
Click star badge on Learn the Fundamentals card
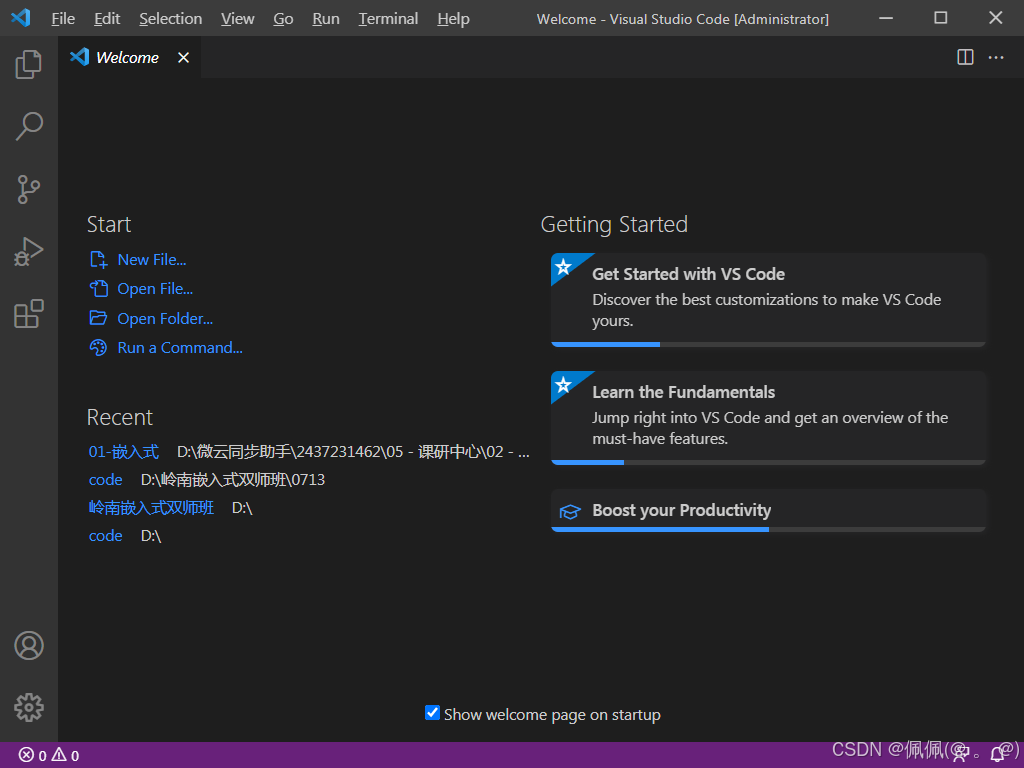(564, 385)
